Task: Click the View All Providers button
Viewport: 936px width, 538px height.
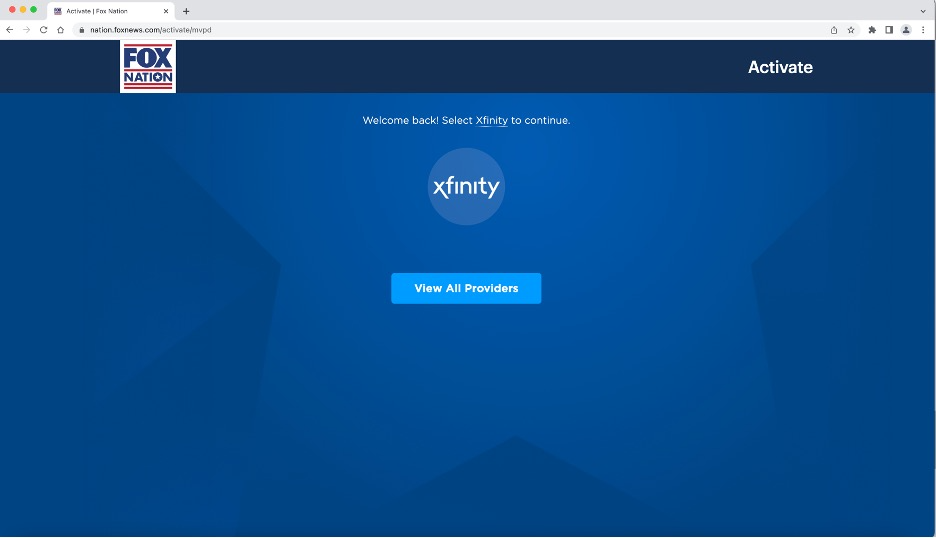Action: point(466,288)
